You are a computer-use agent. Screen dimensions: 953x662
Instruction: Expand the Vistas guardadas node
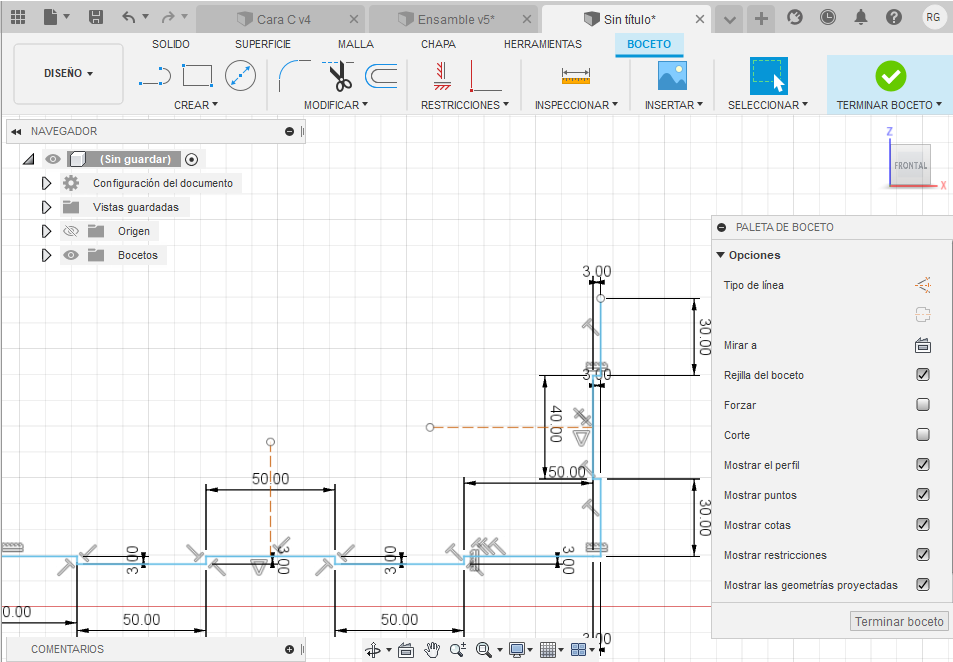point(46,207)
